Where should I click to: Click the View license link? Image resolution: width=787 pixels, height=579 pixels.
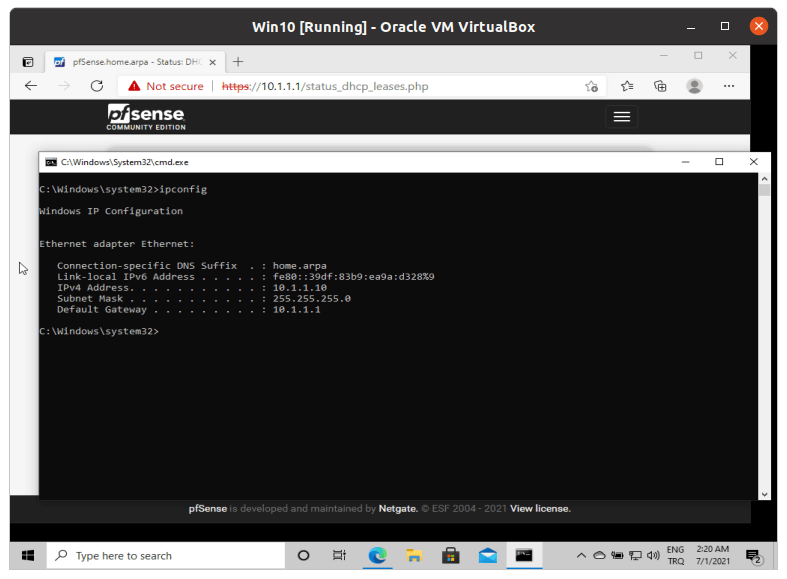pos(540,508)
